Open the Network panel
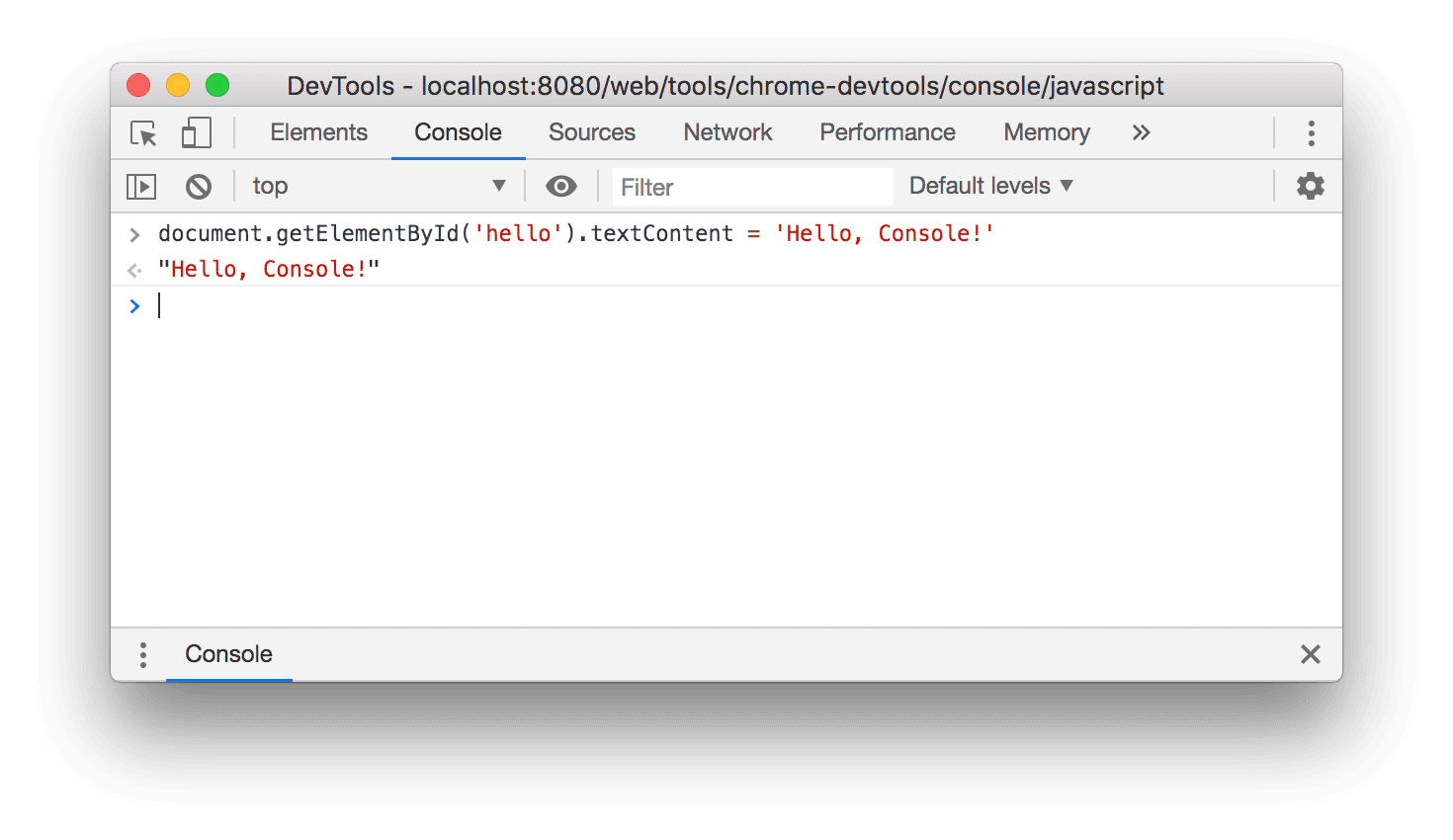1453x840 pixels. (x=727, y=132)
